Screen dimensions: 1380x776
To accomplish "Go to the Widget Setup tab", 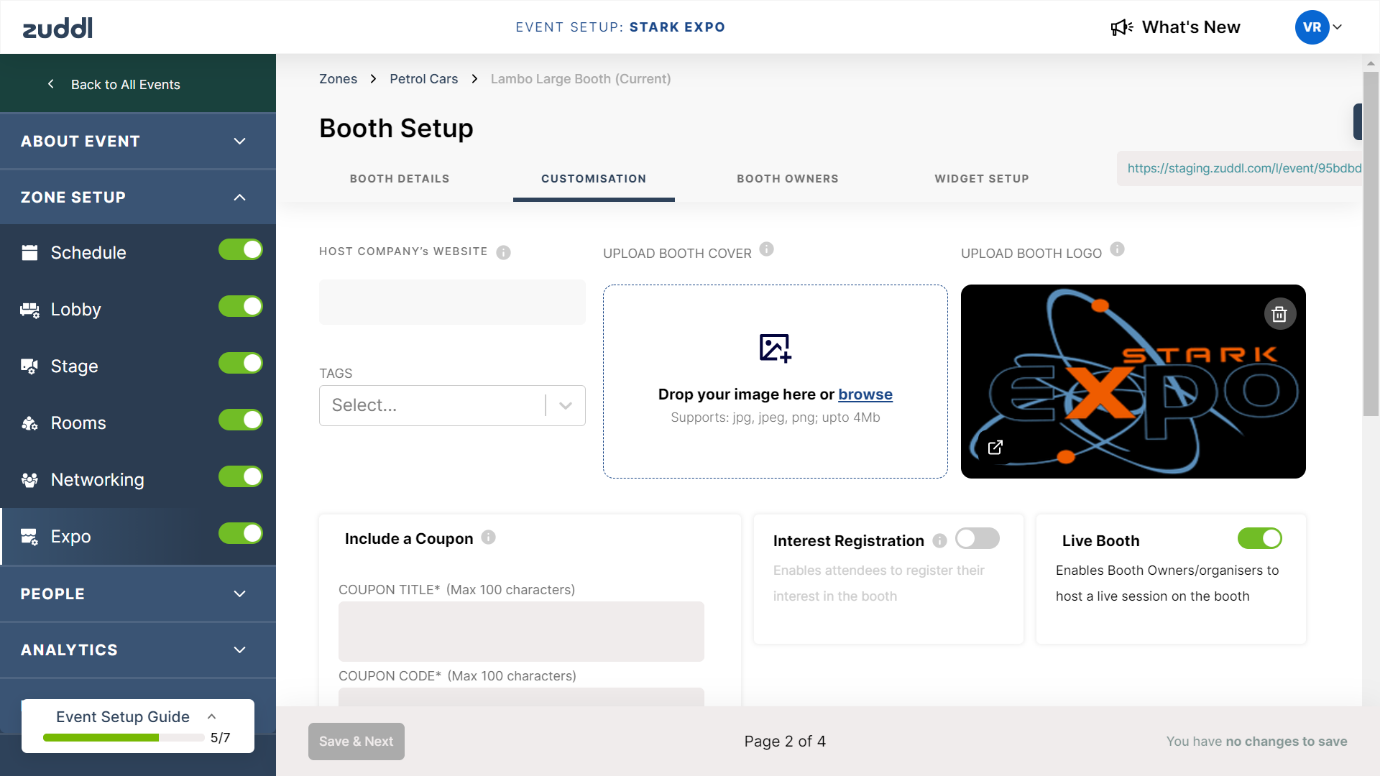I will [x=982, y=179].
